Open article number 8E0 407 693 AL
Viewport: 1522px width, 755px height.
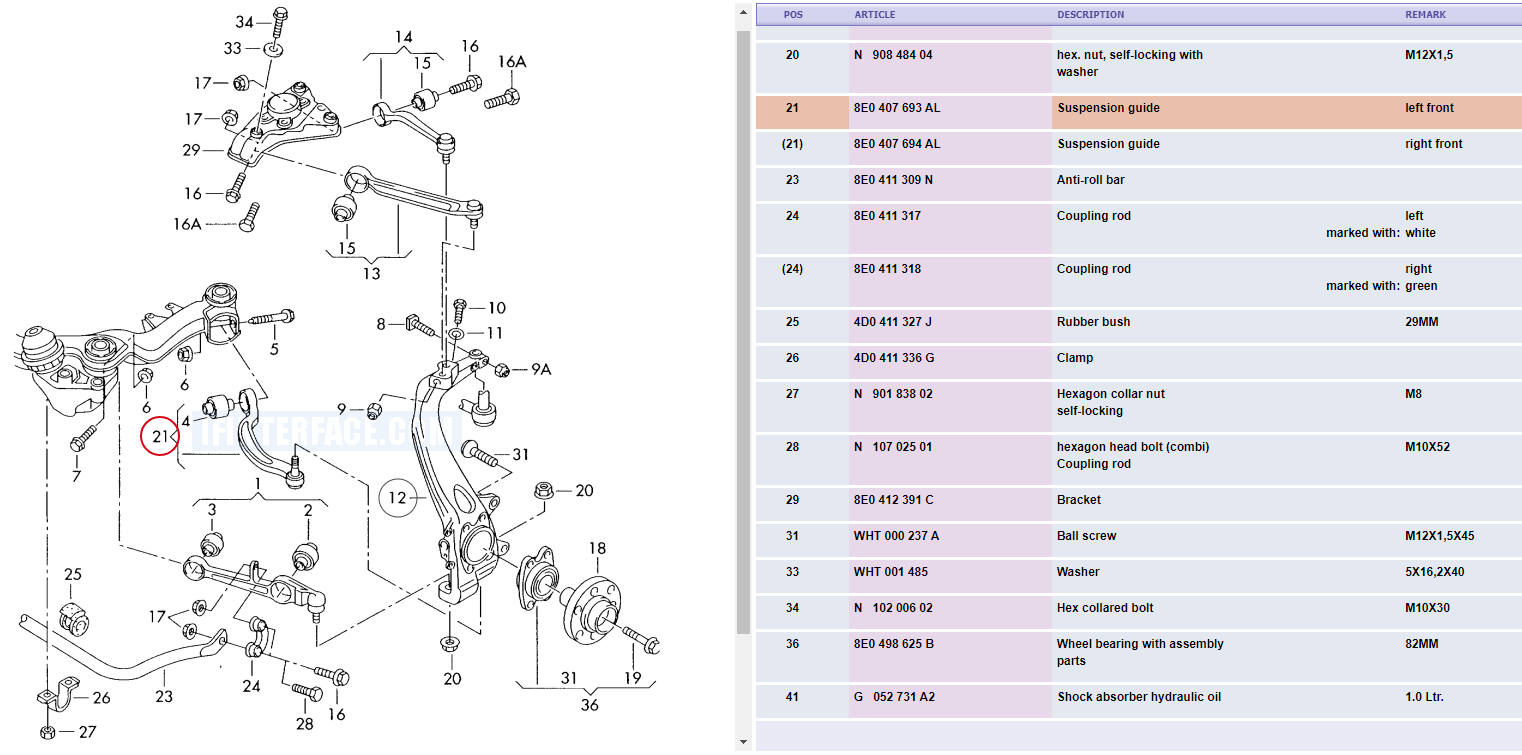[x=897, y=108]
